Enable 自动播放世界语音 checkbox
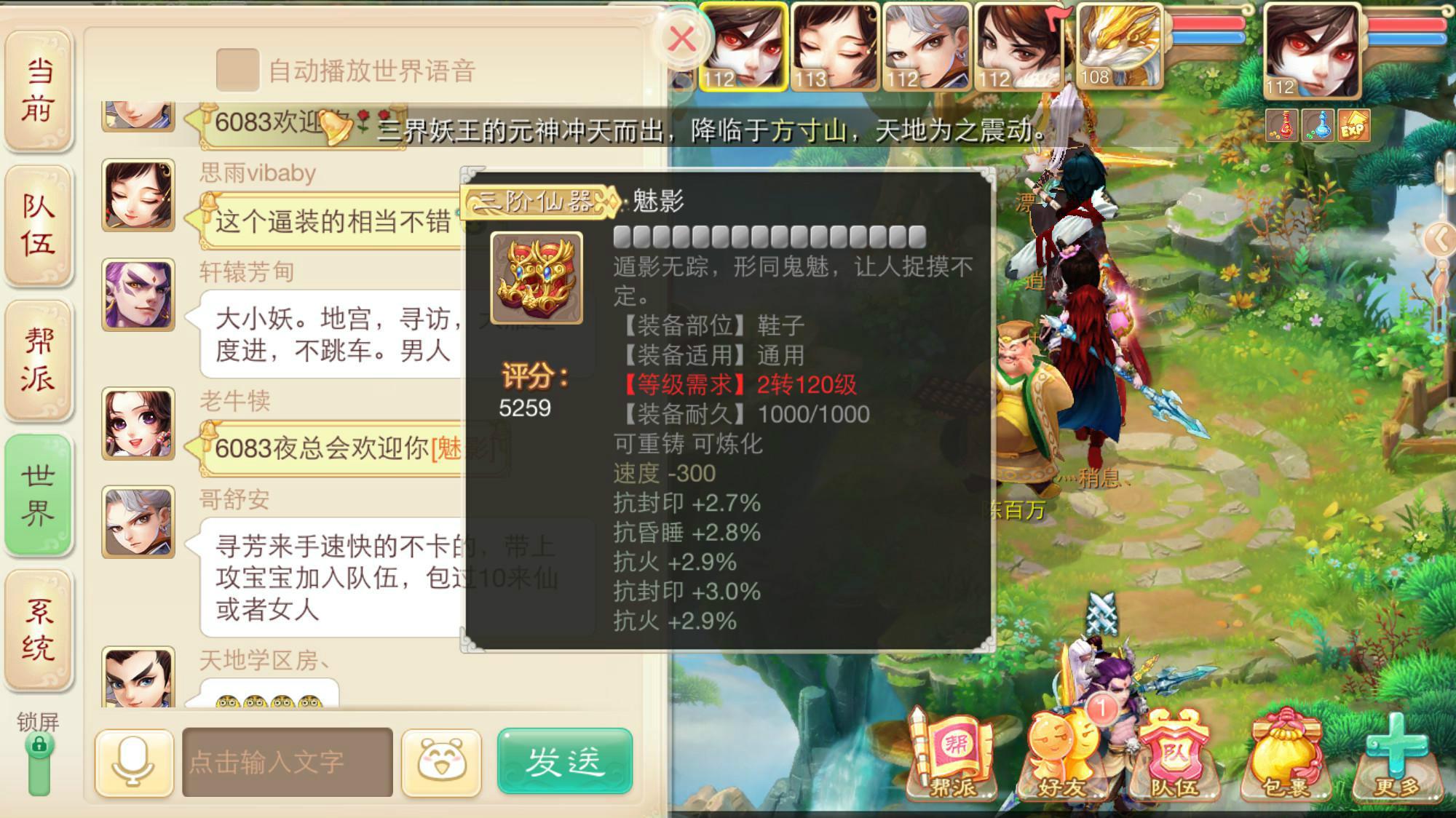This screenshot has height=818, width=1456. click(237, 70)
